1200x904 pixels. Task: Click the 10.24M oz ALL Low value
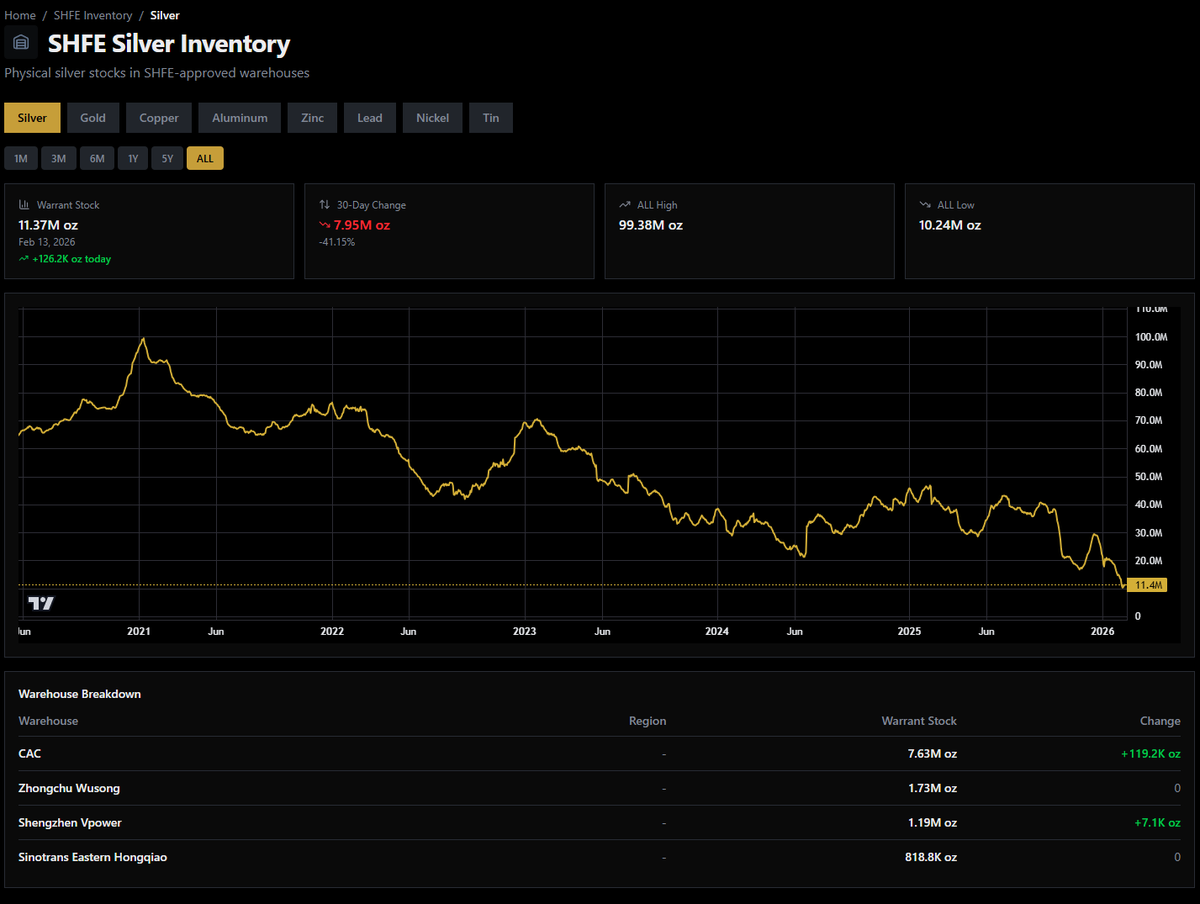point(950,225)
